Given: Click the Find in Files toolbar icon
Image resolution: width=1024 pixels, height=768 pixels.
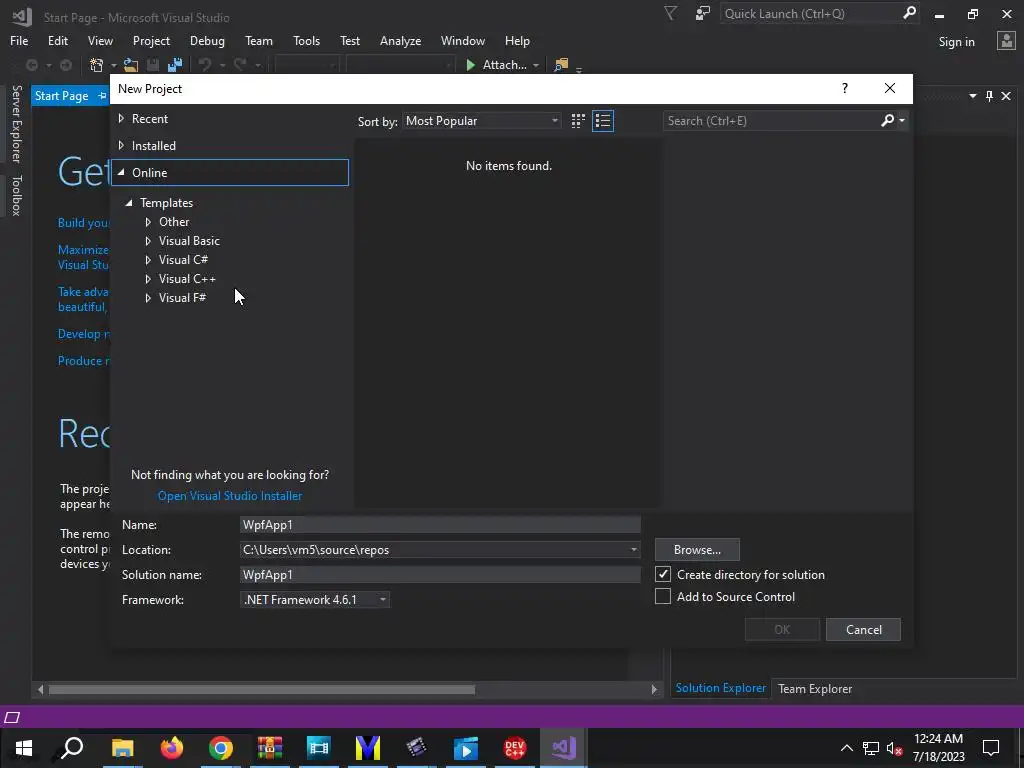Looking at the screenshot, I should (x=561, y=65).
